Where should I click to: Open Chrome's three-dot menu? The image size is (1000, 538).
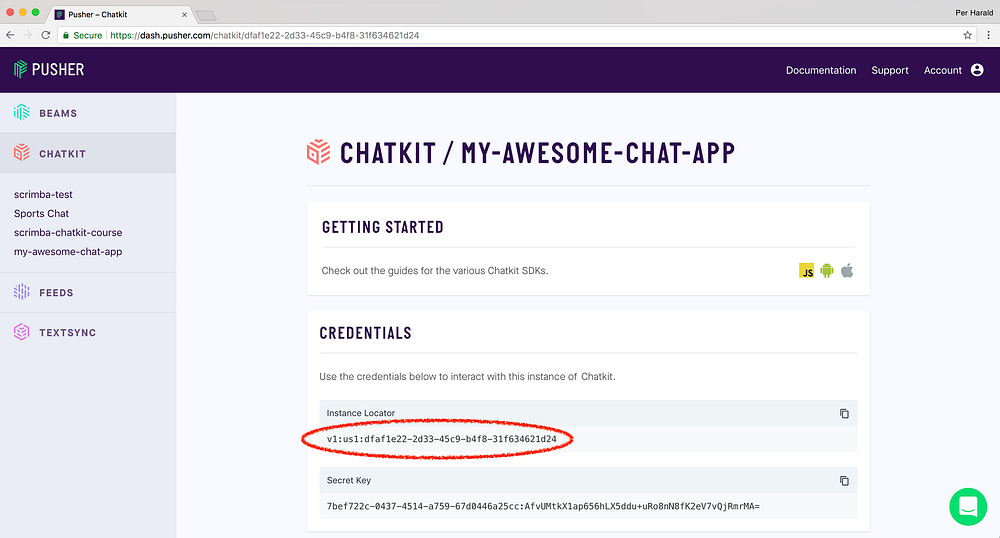[989, 35]
